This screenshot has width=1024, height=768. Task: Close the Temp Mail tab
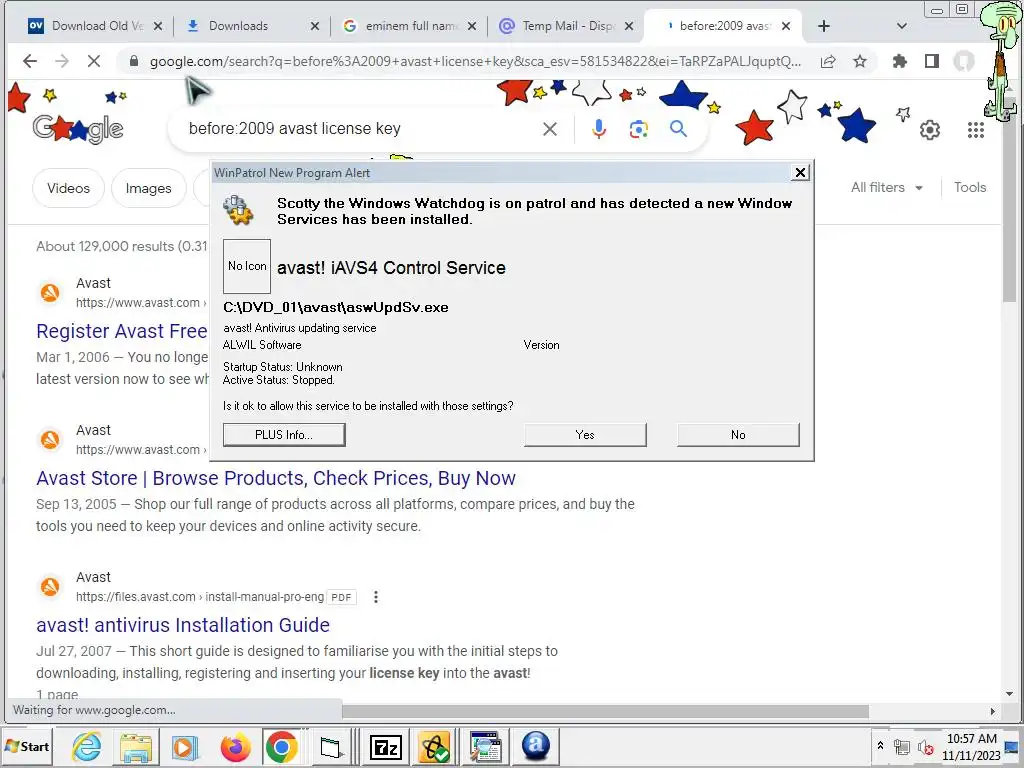click(629, 26)
